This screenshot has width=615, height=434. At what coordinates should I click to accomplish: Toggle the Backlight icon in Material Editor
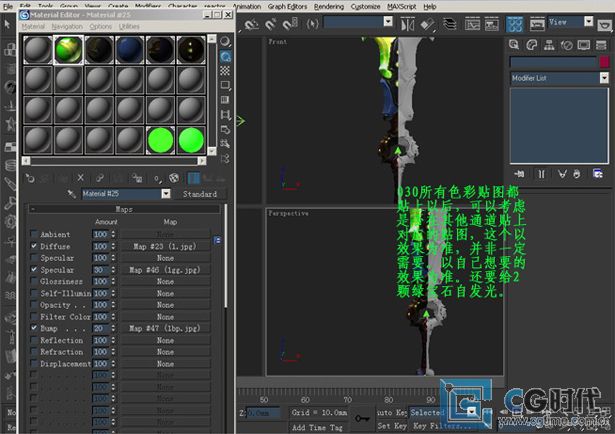coord(225,58)
